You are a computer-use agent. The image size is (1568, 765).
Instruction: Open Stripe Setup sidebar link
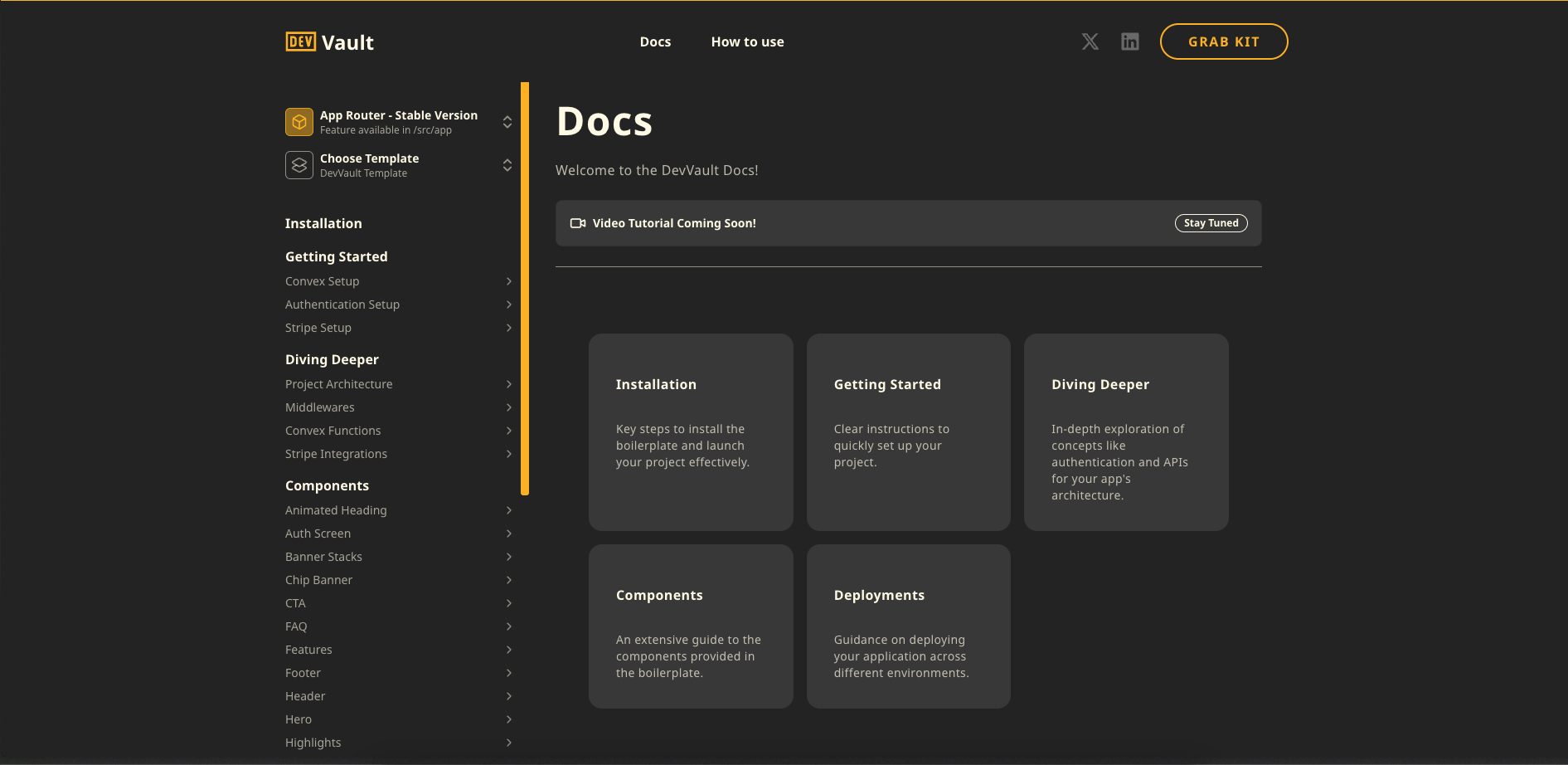318,328
